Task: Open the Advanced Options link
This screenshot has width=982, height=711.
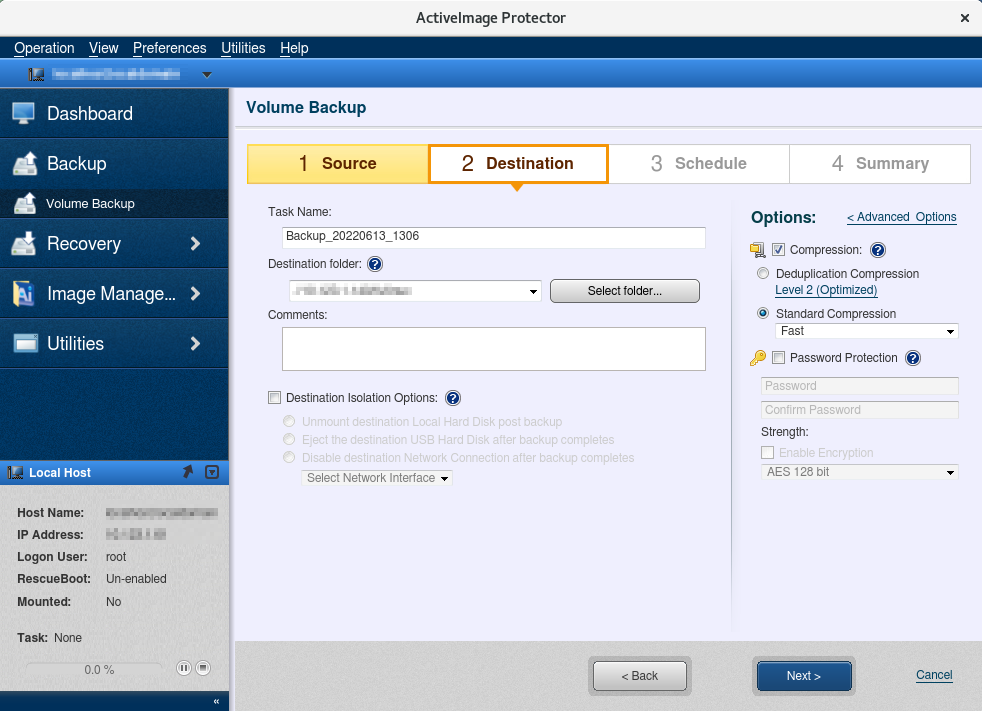Action: 902,217
